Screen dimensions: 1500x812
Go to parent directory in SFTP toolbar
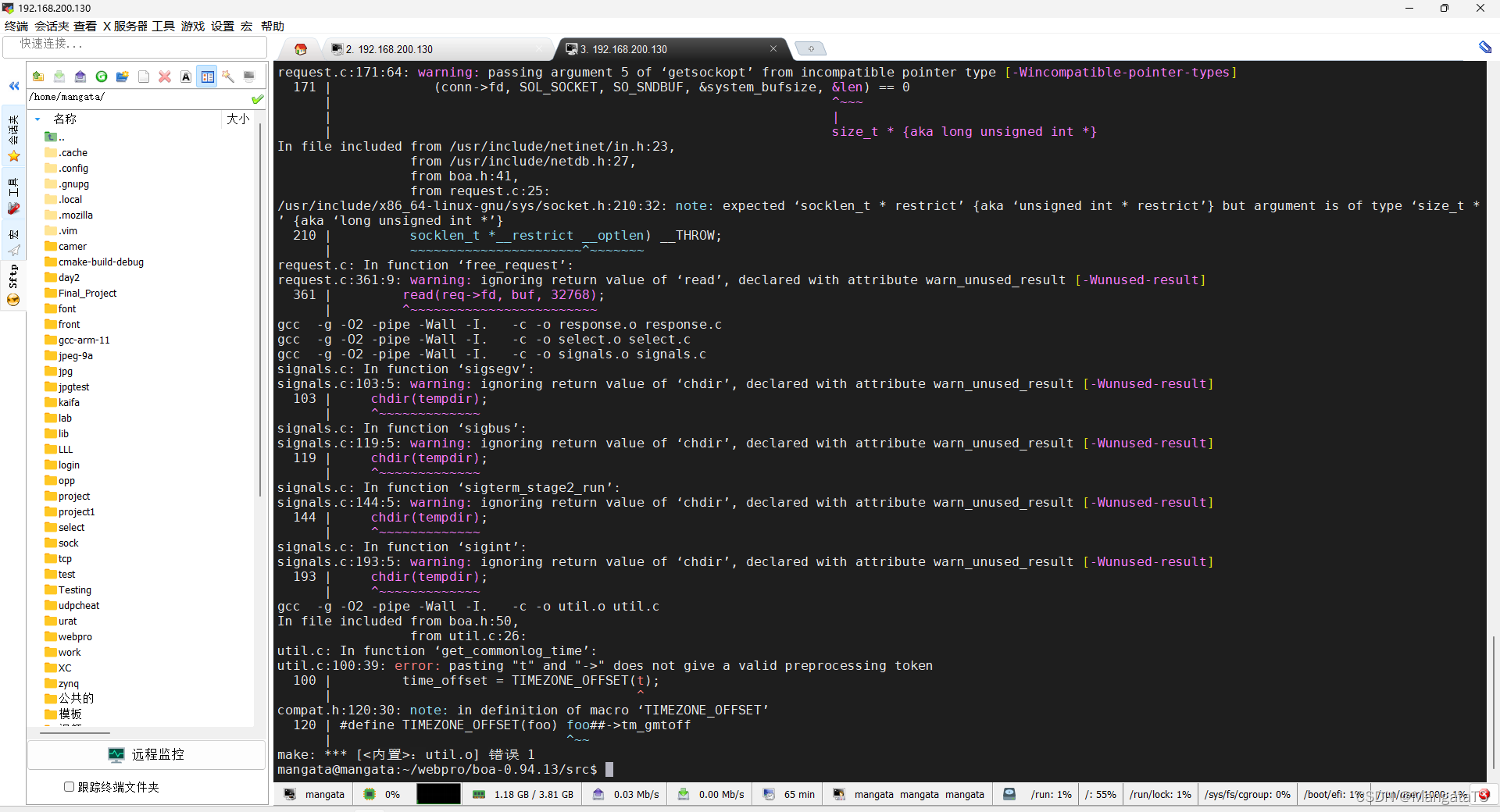click(37, 77)
